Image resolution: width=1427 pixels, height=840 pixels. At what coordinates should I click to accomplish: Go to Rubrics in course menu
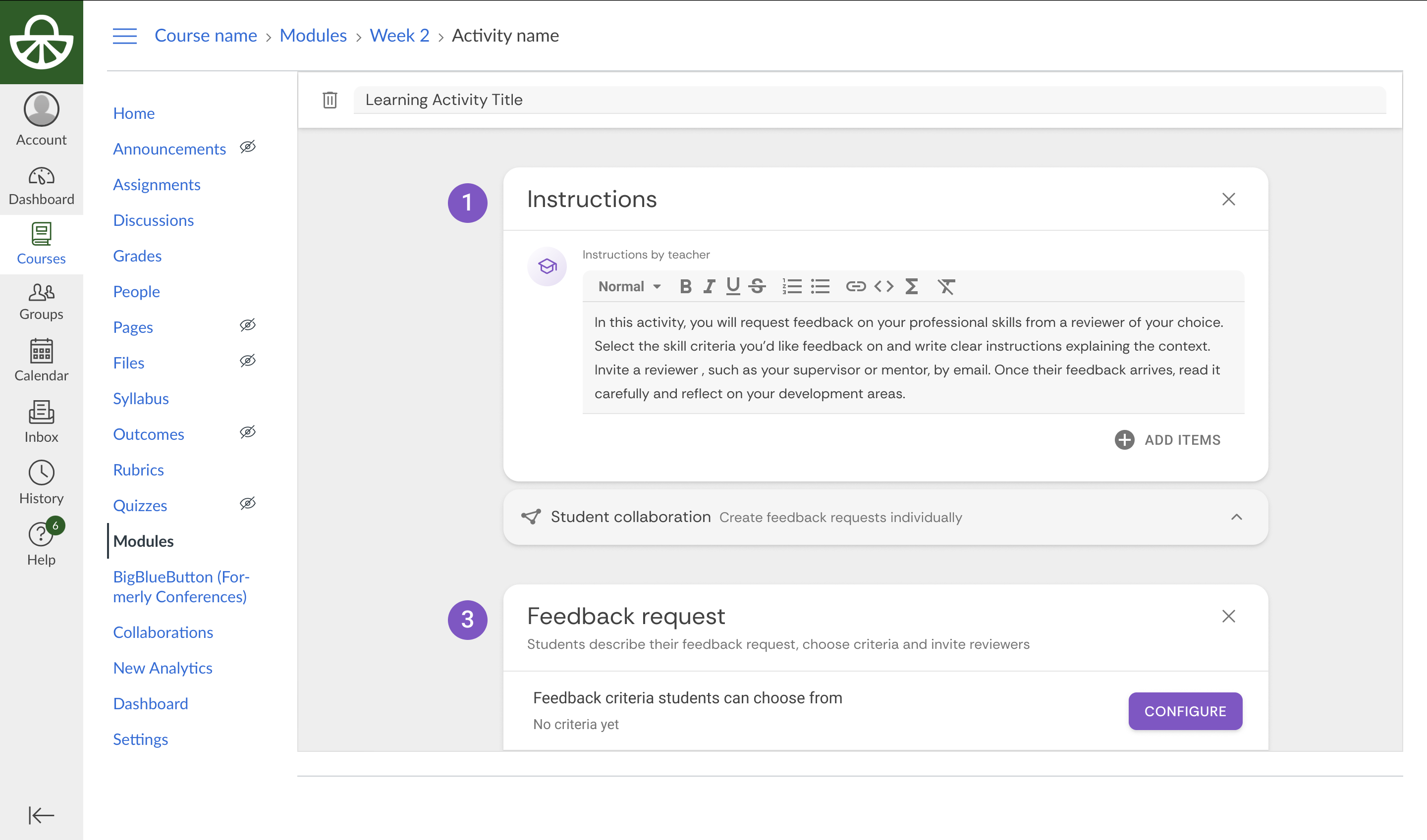point(138,470)
